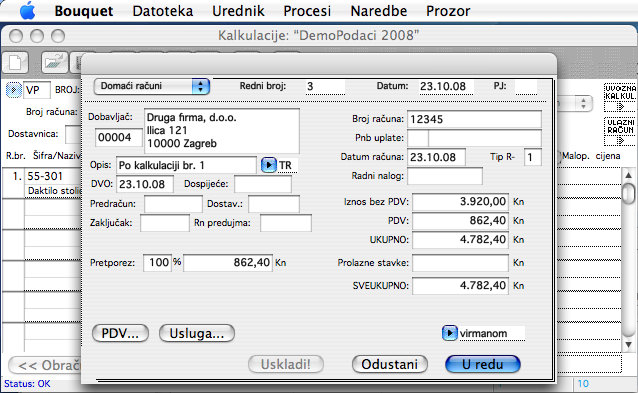Screen dimensions: 638x393
Task: Click the Prolazne stavke field
Action: pos(460,263)
